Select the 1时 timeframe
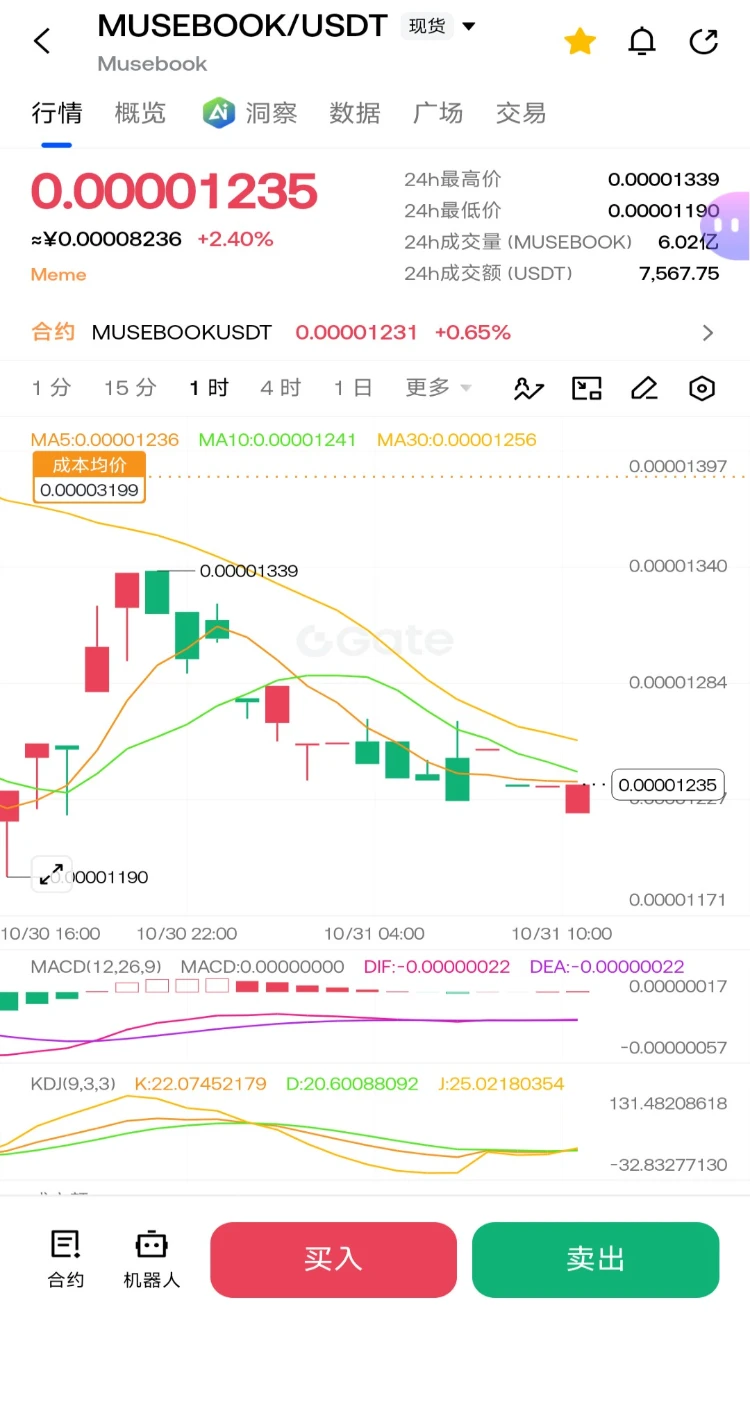The width and height of the screenshot is (750, 1407). click(209, 388)
